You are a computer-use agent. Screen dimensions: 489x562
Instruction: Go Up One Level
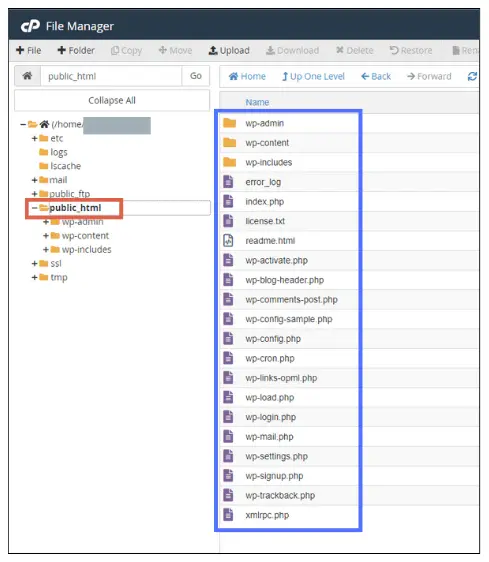tap(313, 76)
